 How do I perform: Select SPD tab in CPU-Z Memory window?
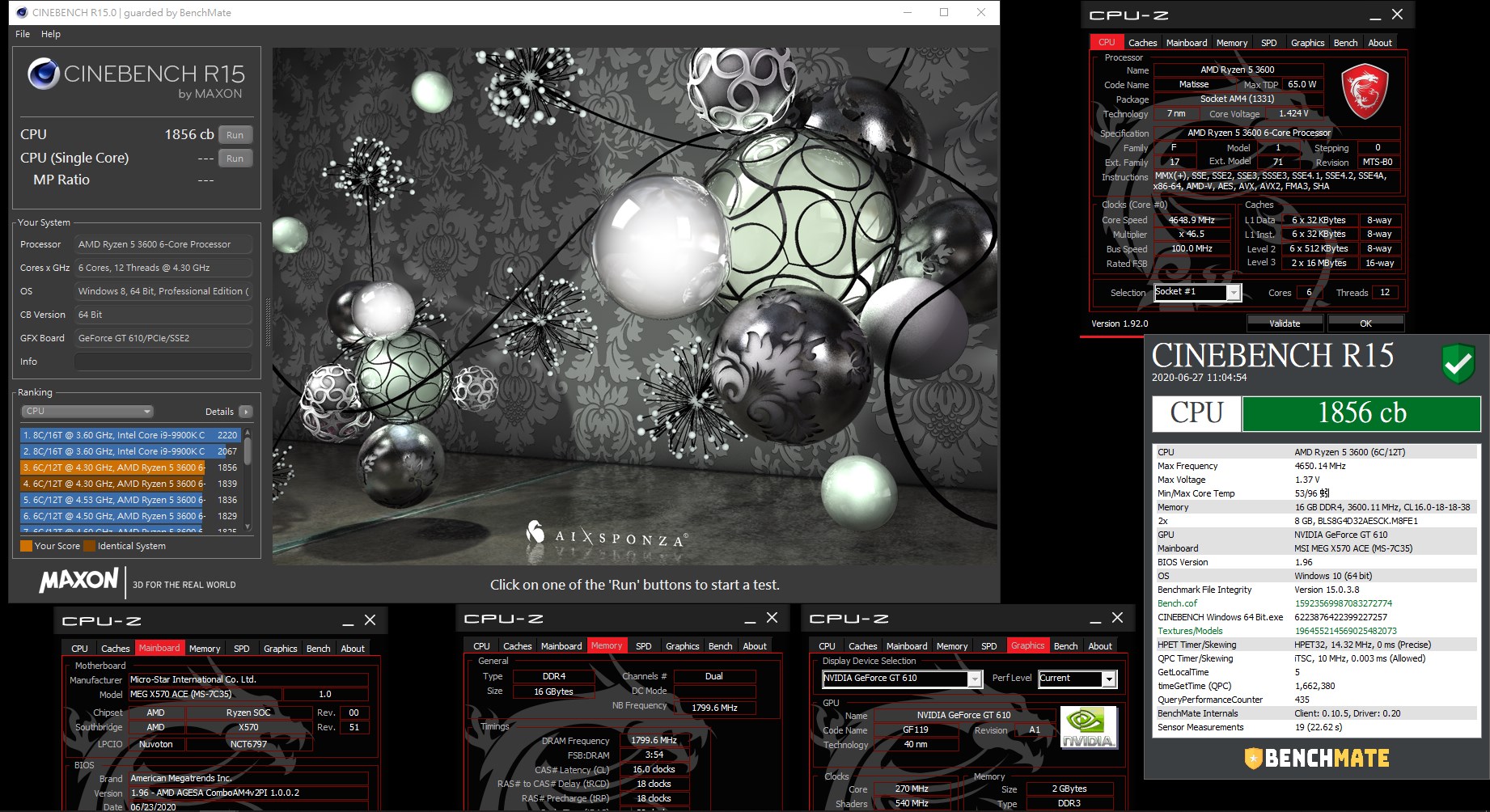643,646
